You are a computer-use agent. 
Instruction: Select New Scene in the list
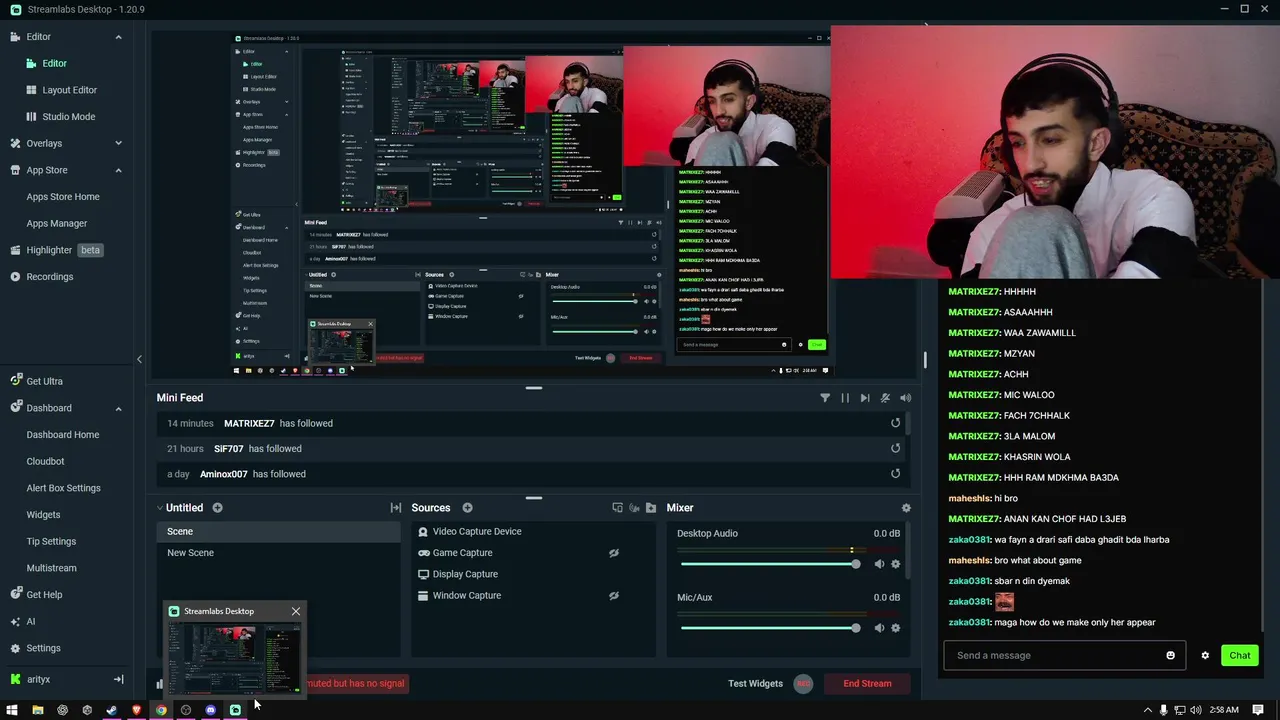278,553
